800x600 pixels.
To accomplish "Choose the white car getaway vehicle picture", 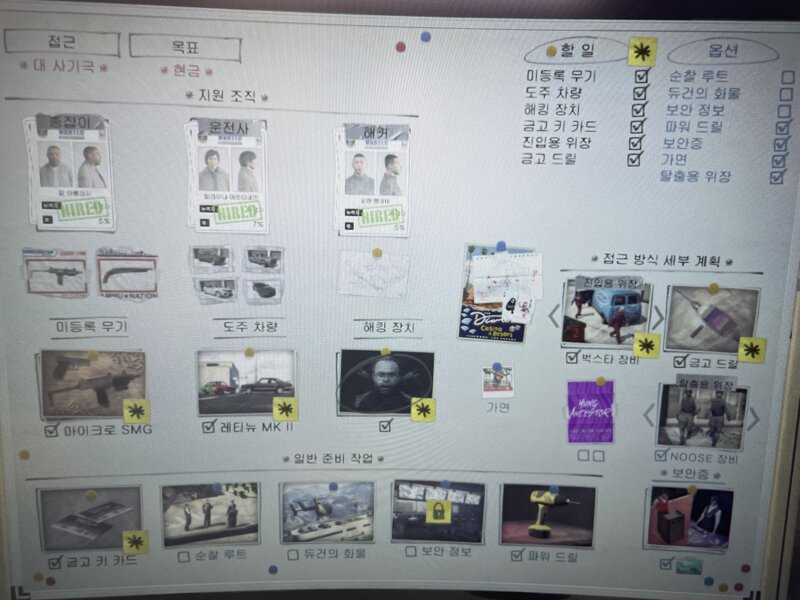I will coord(216,289).
